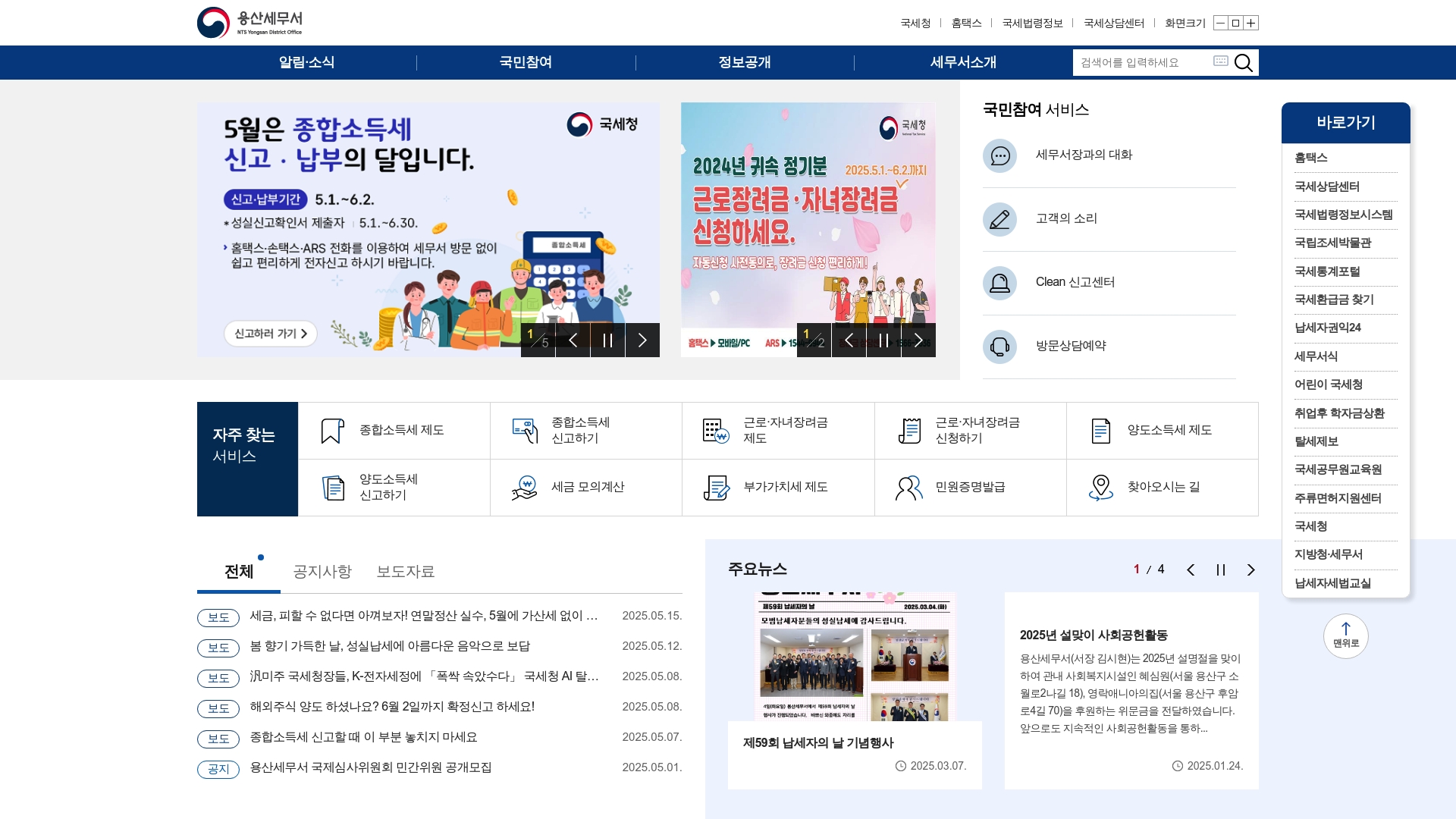
Task: Click the 양도소득세 신고하기 papers icon
Action: click(x=333, y=488)
